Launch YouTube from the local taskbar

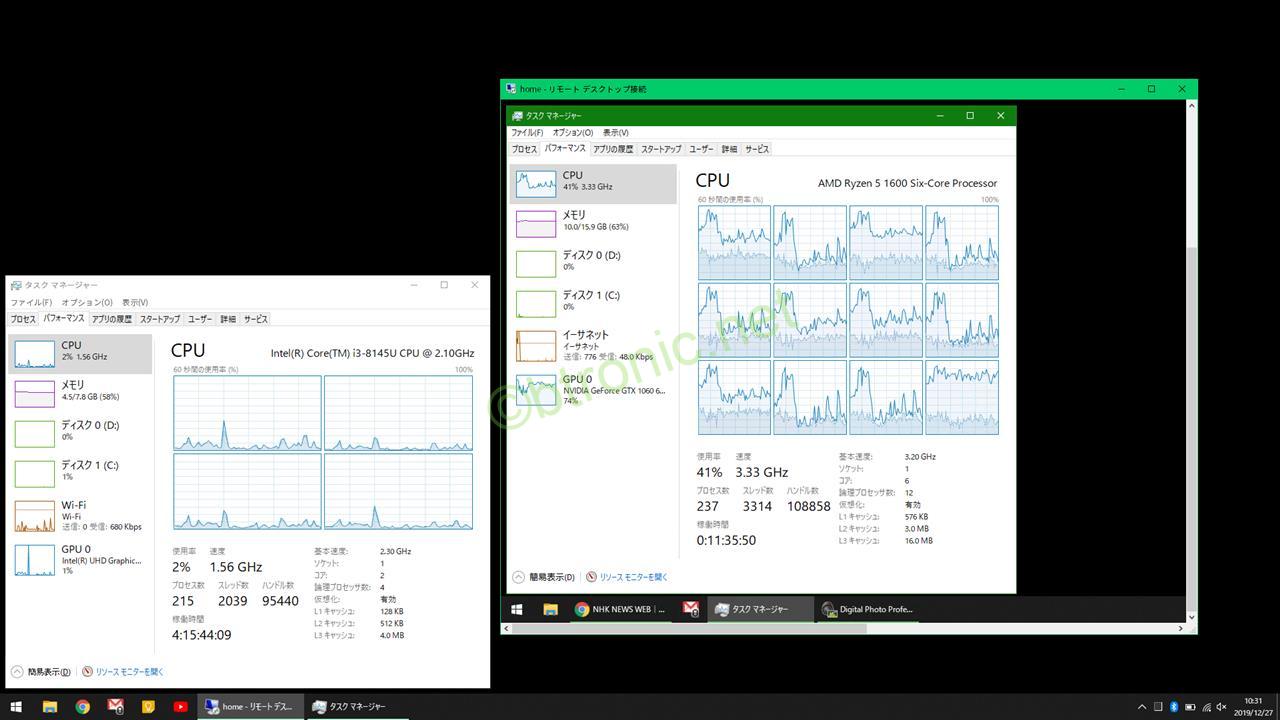click(x=180, y=707)
